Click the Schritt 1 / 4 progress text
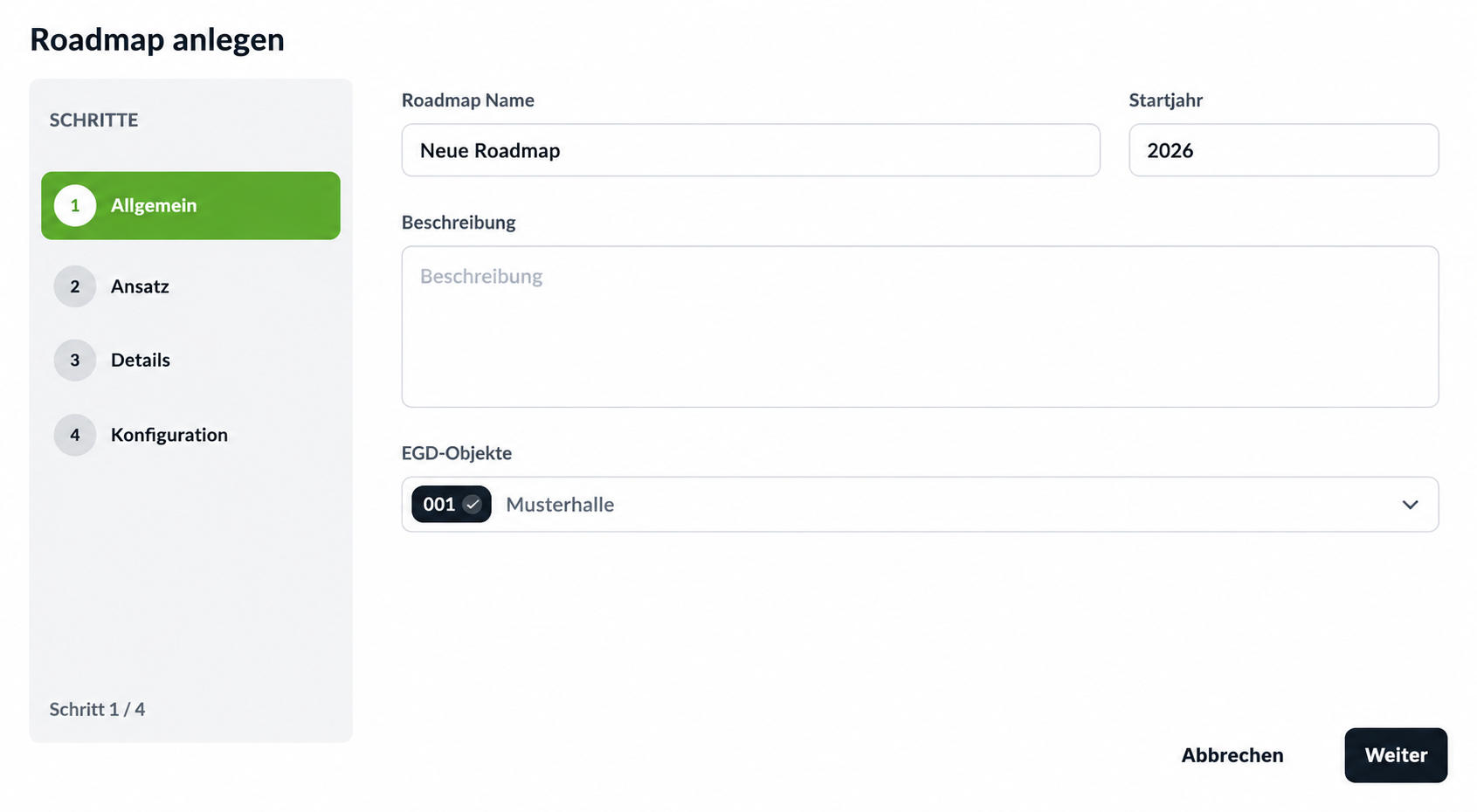Viewport: 1477px width, 812px height. (x=97, y=709)
